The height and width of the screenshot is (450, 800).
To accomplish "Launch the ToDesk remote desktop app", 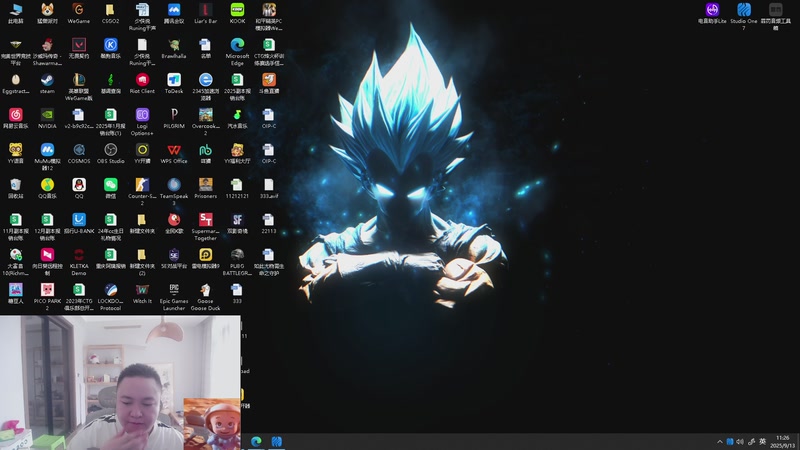I will 174,84.
